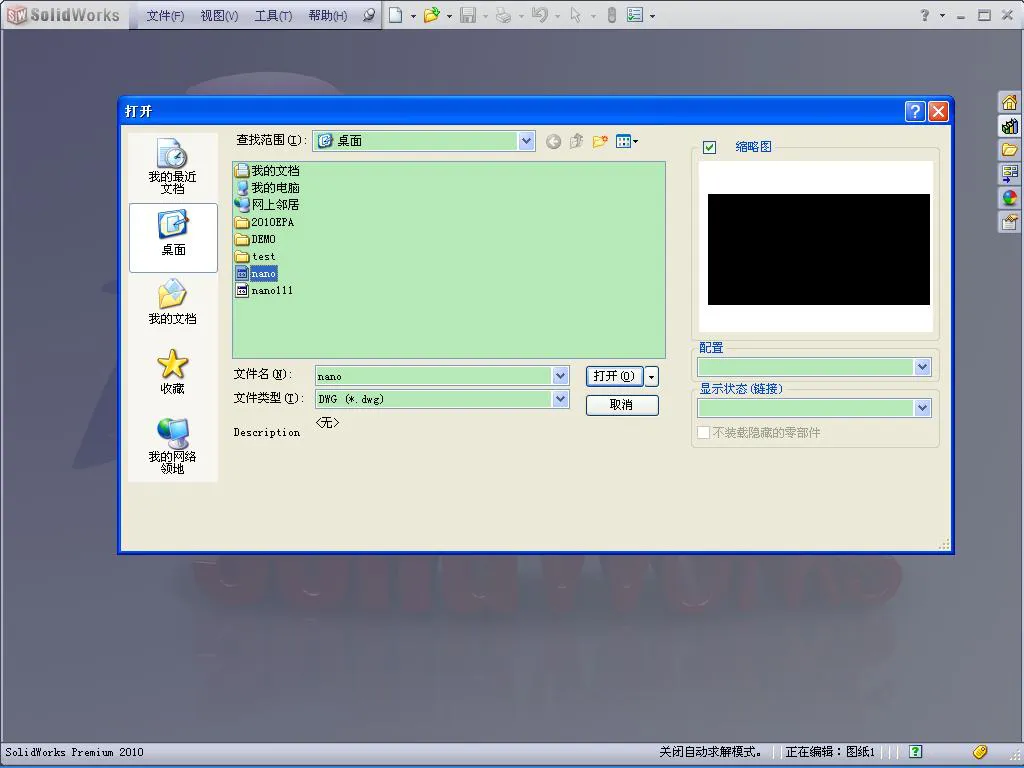Click the search icon beside the Help menu
1024x768 pixels.
[369, 14]
